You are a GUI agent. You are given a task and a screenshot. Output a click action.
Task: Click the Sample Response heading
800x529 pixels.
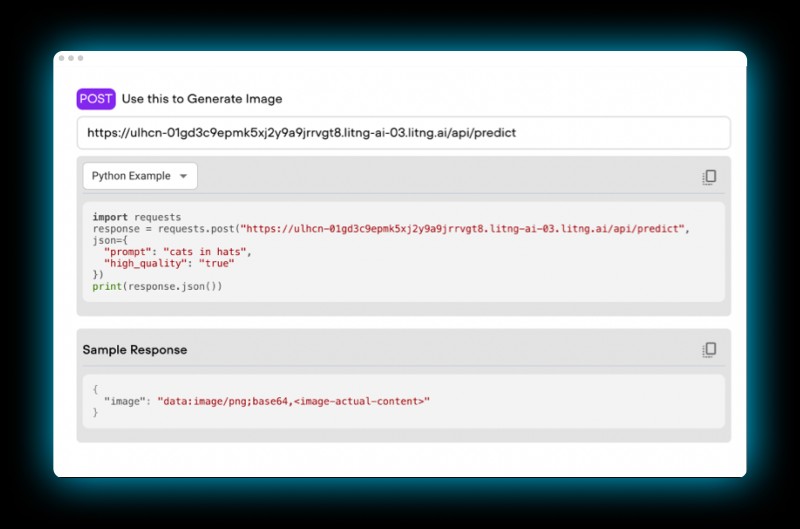tap(134, 350)
